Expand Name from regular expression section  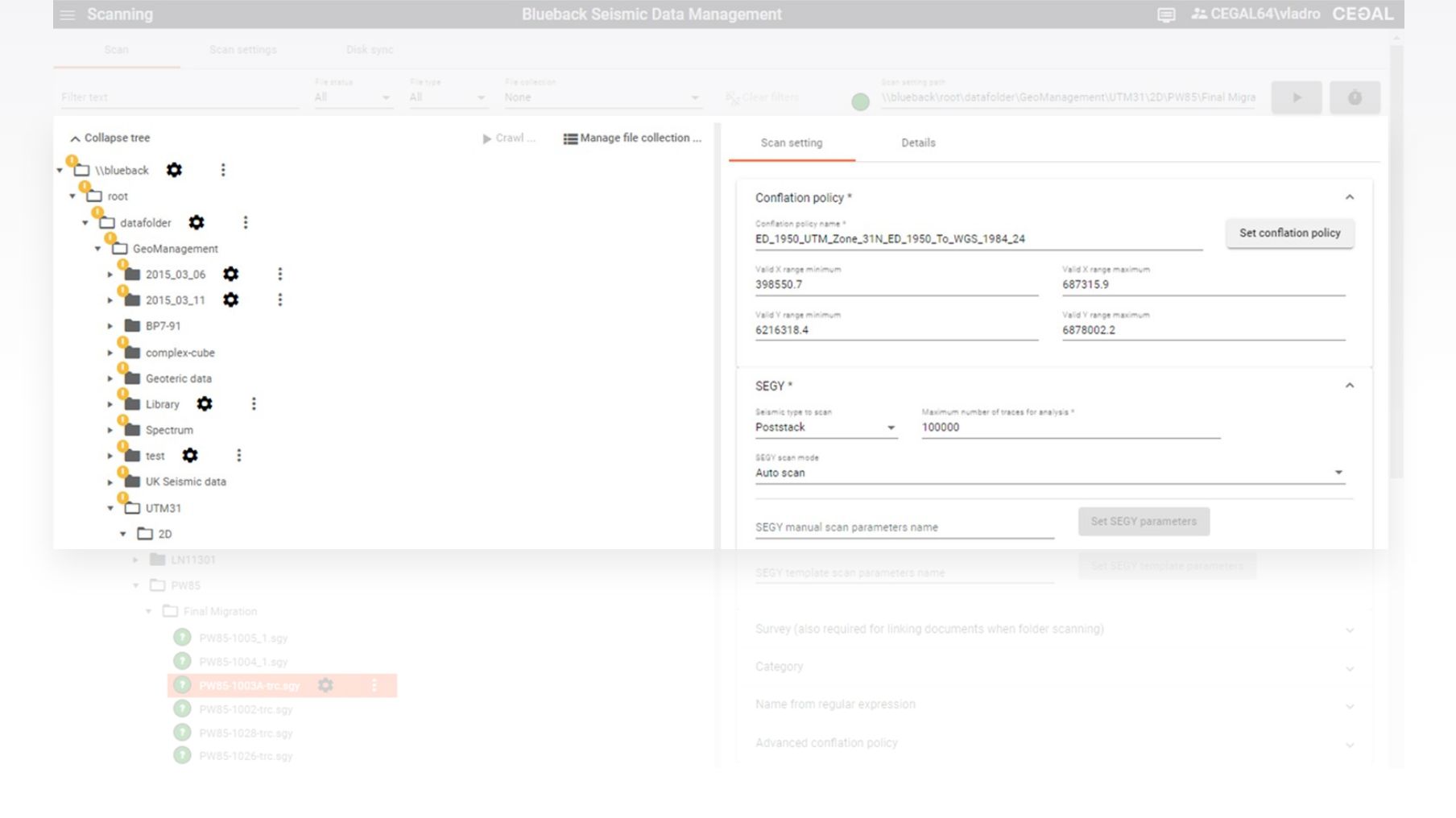click(x=1350, y=705)
